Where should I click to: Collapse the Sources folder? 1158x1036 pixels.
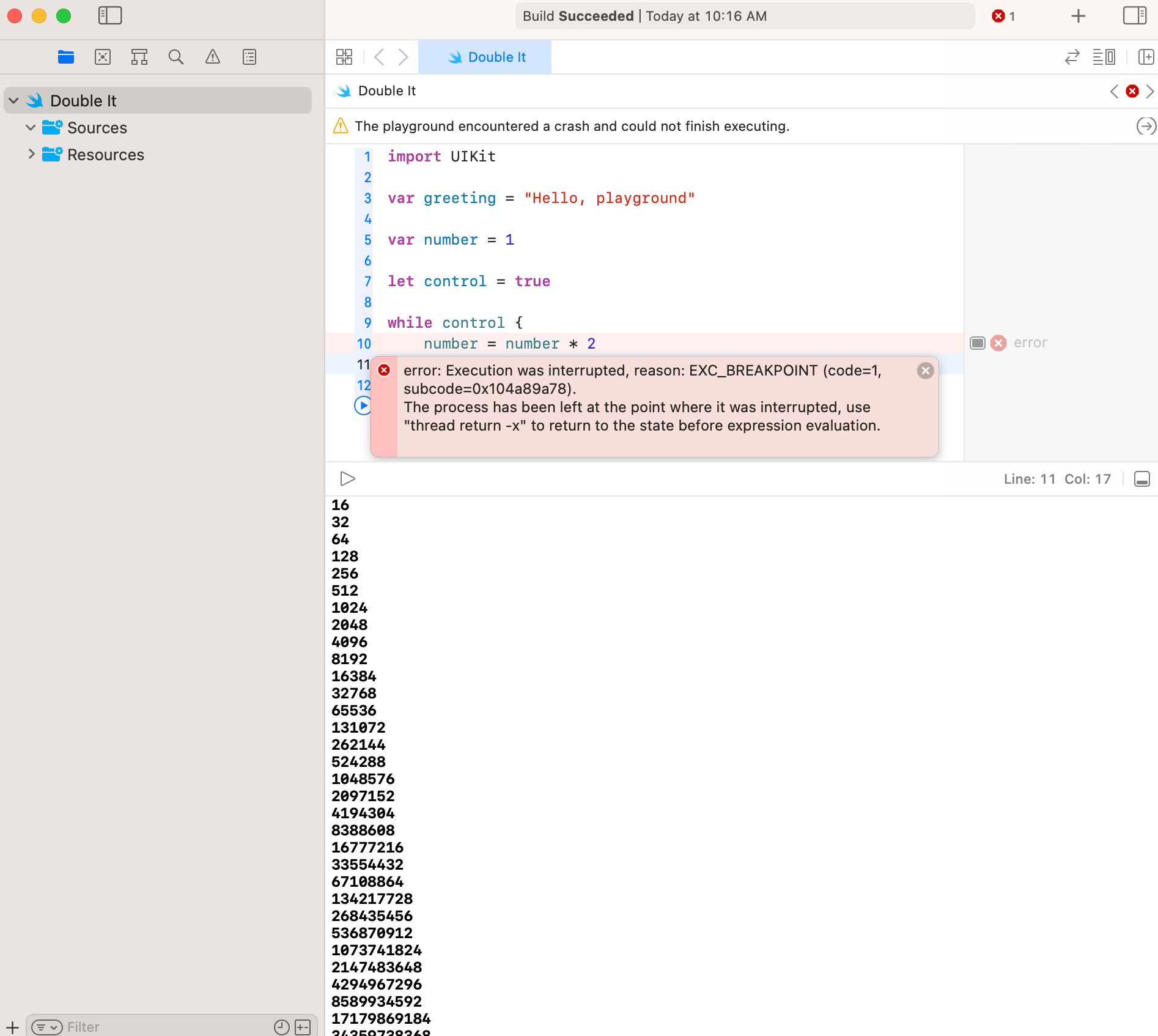pos(31,127)
